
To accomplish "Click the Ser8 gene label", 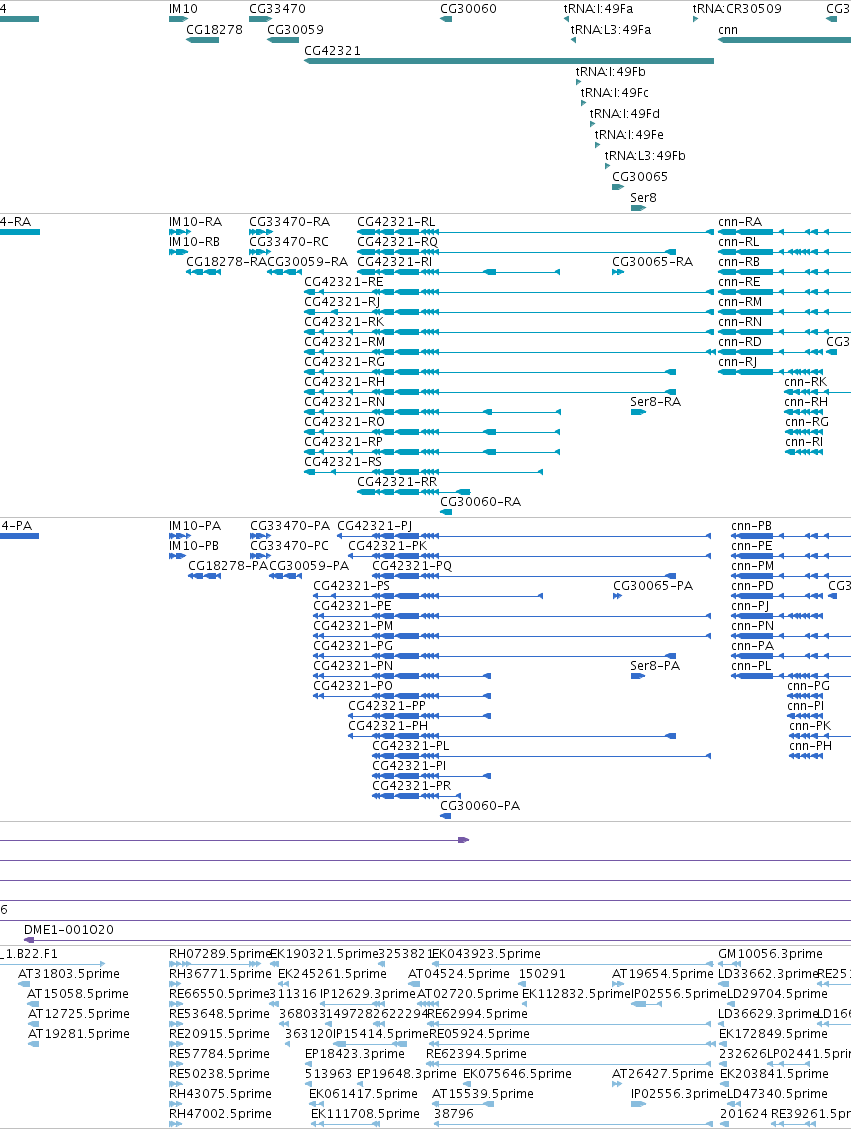I will 643,197.
